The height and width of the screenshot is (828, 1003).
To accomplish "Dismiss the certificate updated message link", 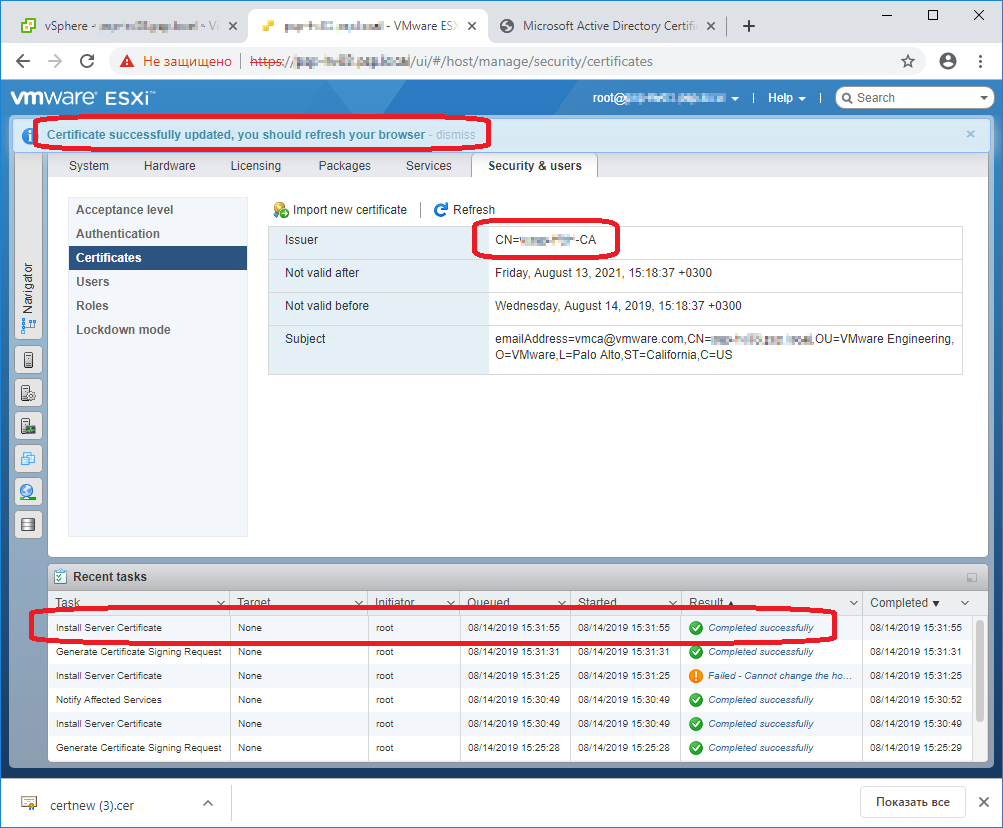I will [x=455, y=135].
